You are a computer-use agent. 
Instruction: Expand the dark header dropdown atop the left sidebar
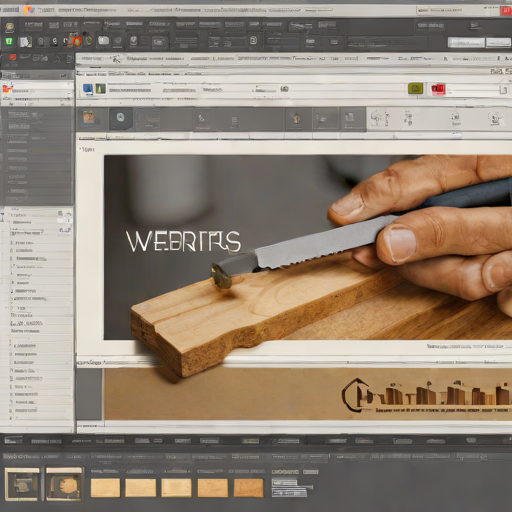pos(37,76)
